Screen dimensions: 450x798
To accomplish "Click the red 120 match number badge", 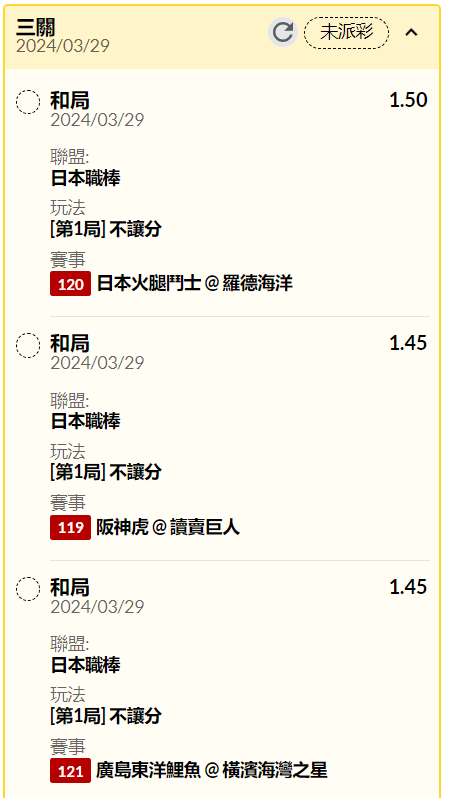I will click(70, 283).
